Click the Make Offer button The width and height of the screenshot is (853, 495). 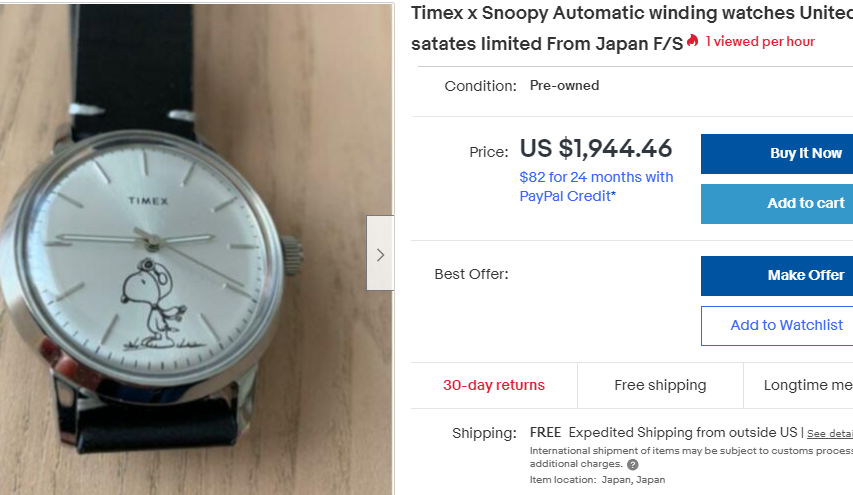click(776, 275)
